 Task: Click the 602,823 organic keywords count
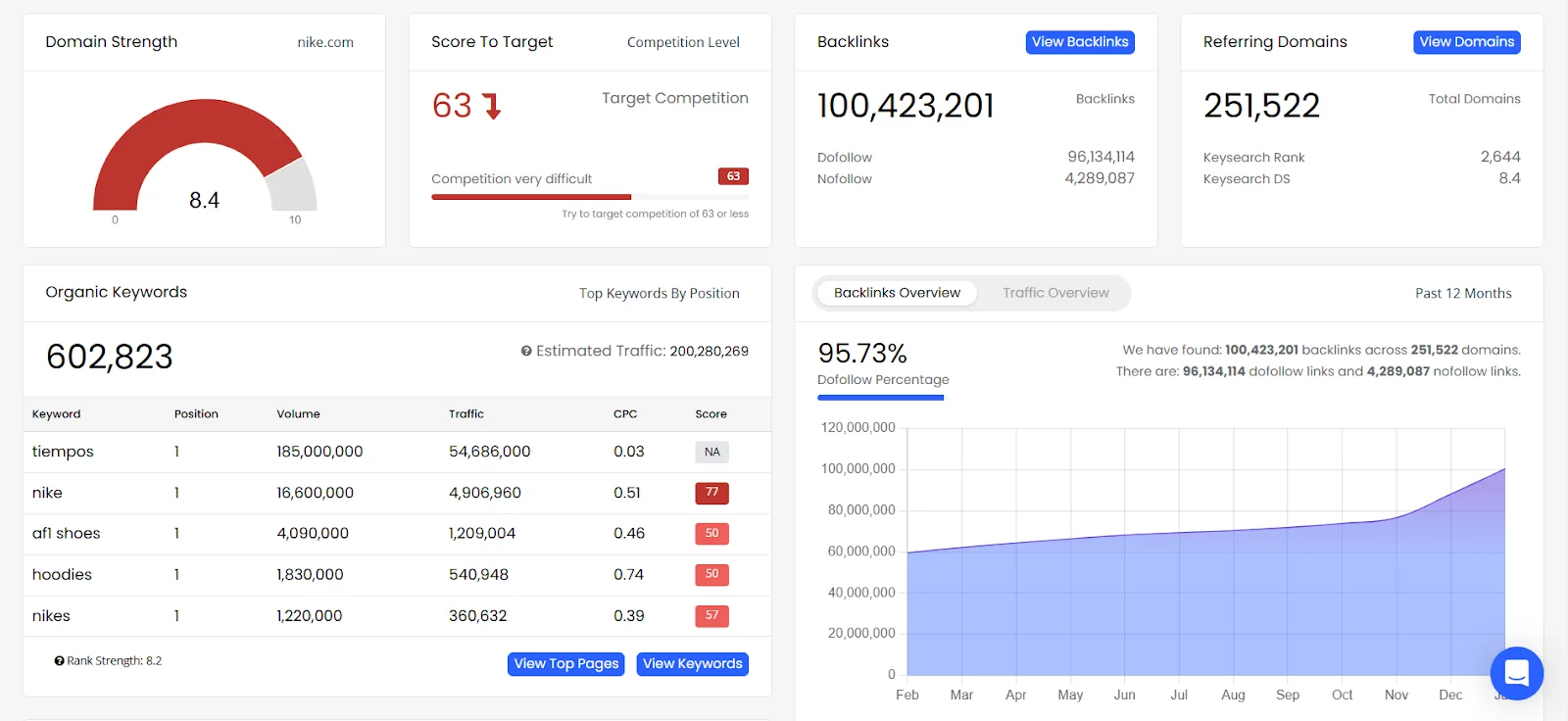pyautogui.click(x=110, y=357)
